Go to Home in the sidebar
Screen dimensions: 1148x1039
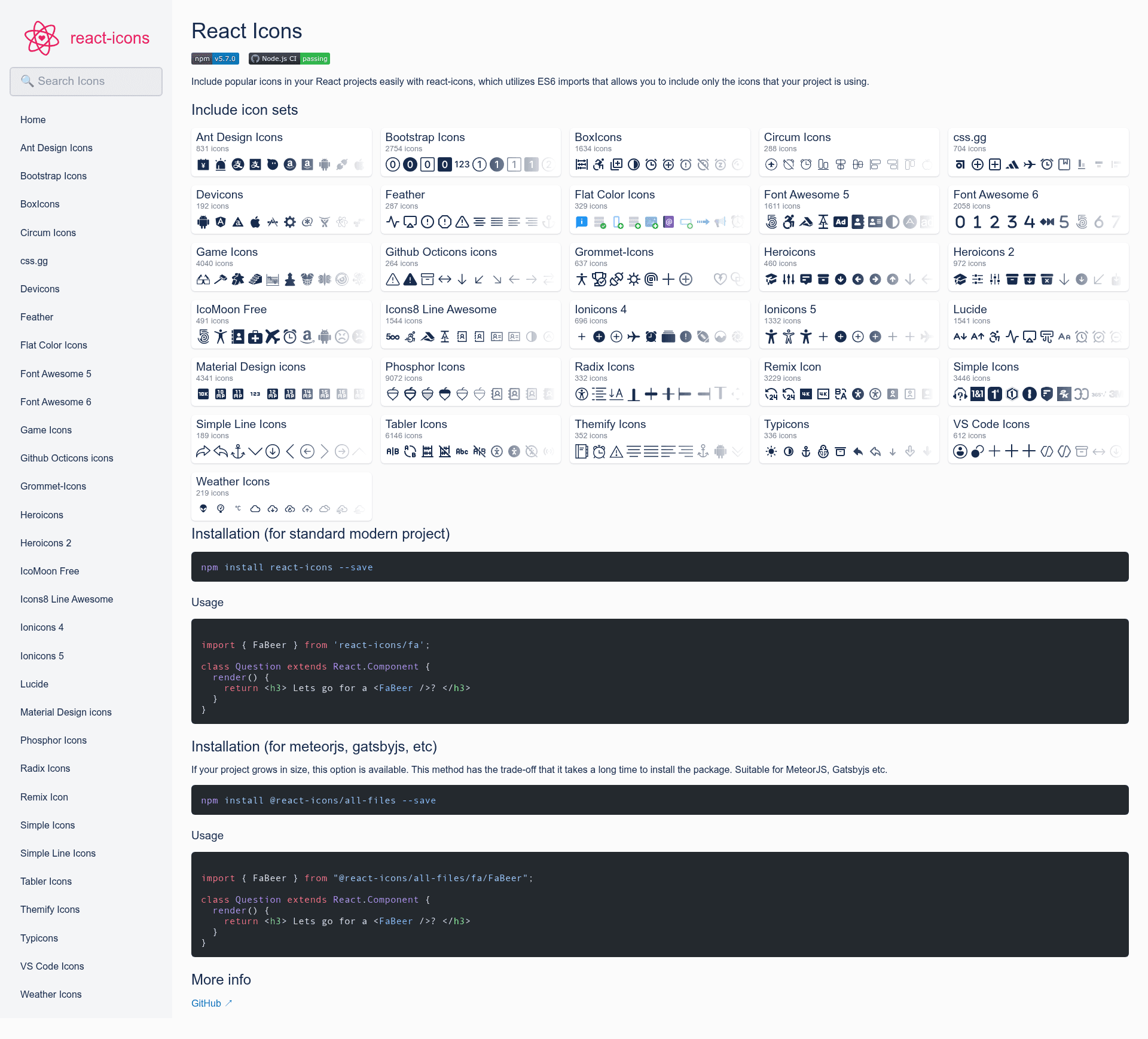pos(33,120)
